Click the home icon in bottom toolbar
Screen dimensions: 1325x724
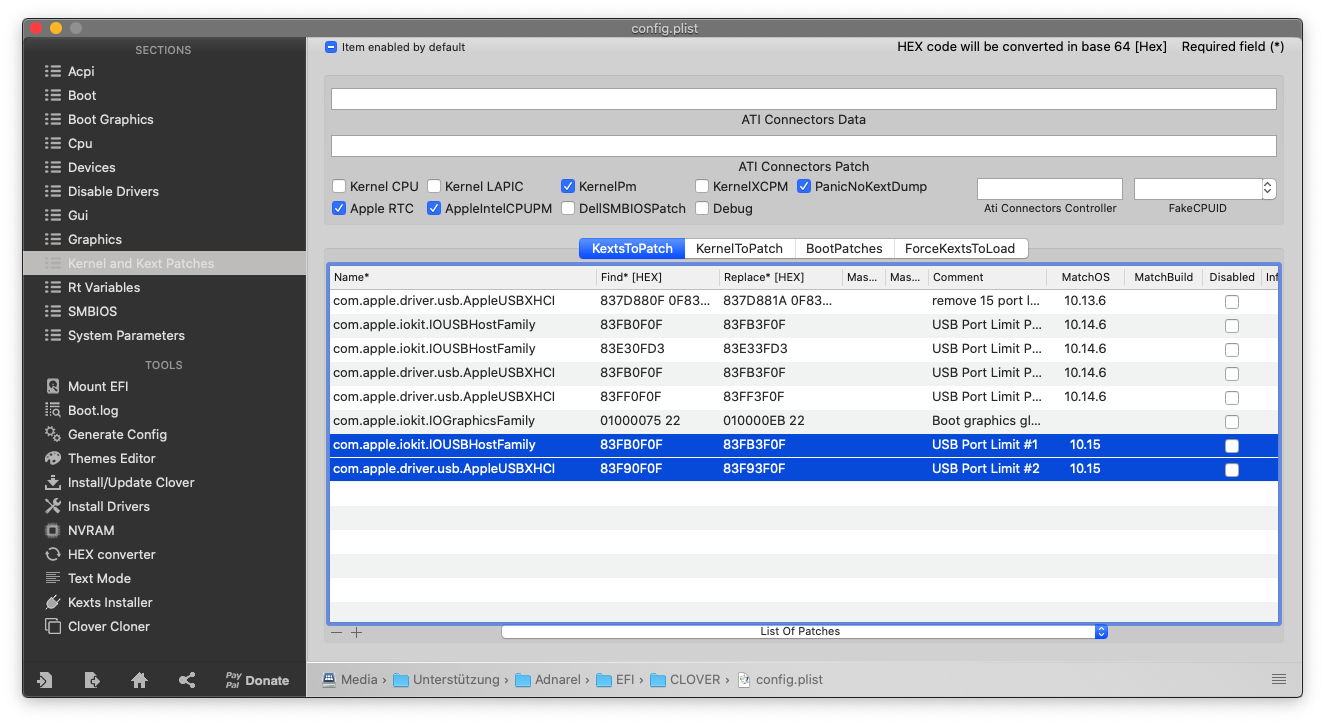pos(140,680)
